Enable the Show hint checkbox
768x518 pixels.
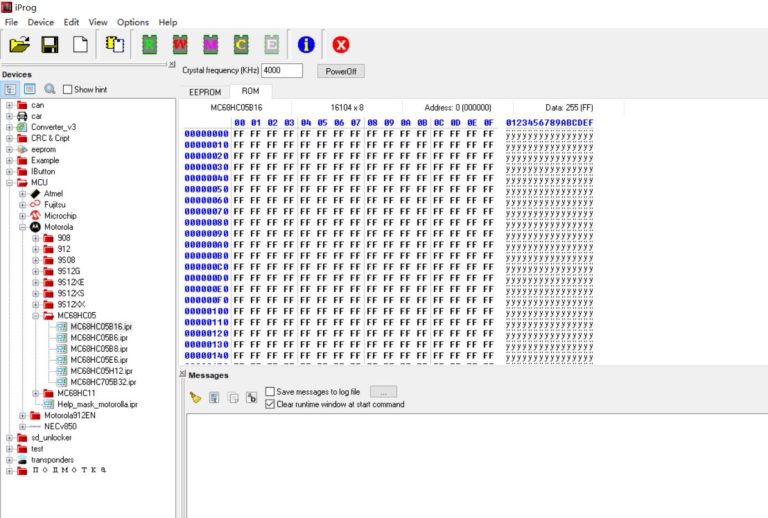(x=68, y=90)
